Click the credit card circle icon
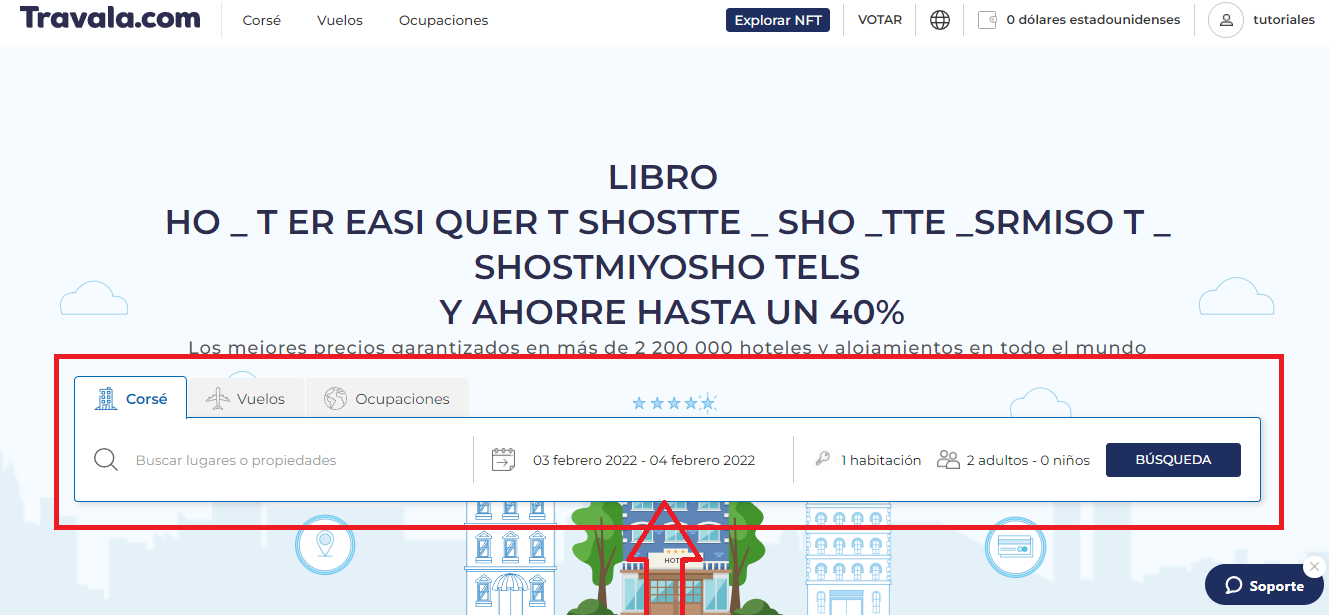The image size is (1329, 615). click(1014, 545)
